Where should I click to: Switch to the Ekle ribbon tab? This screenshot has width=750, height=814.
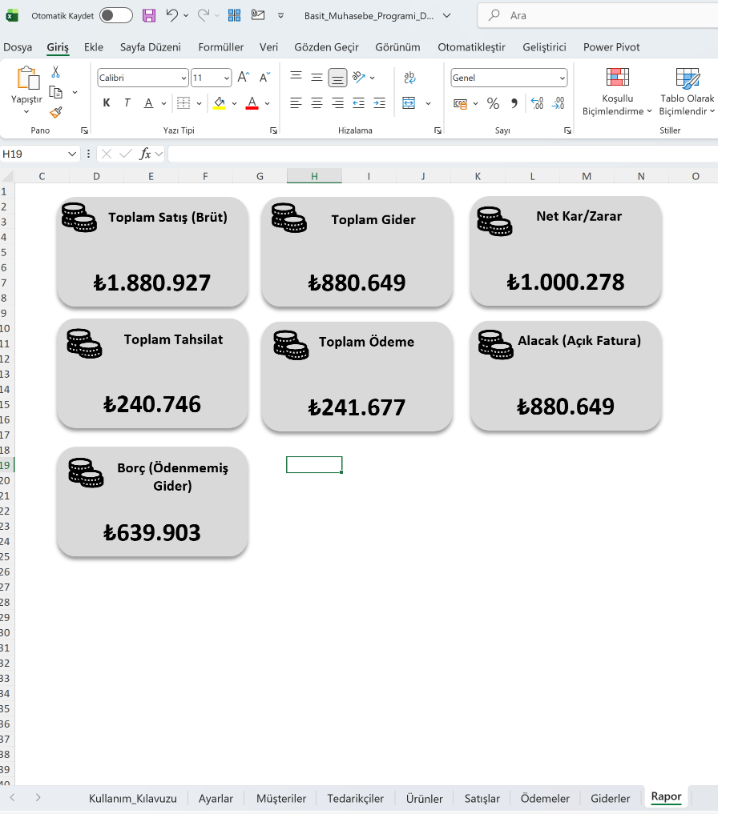(93, 47)
